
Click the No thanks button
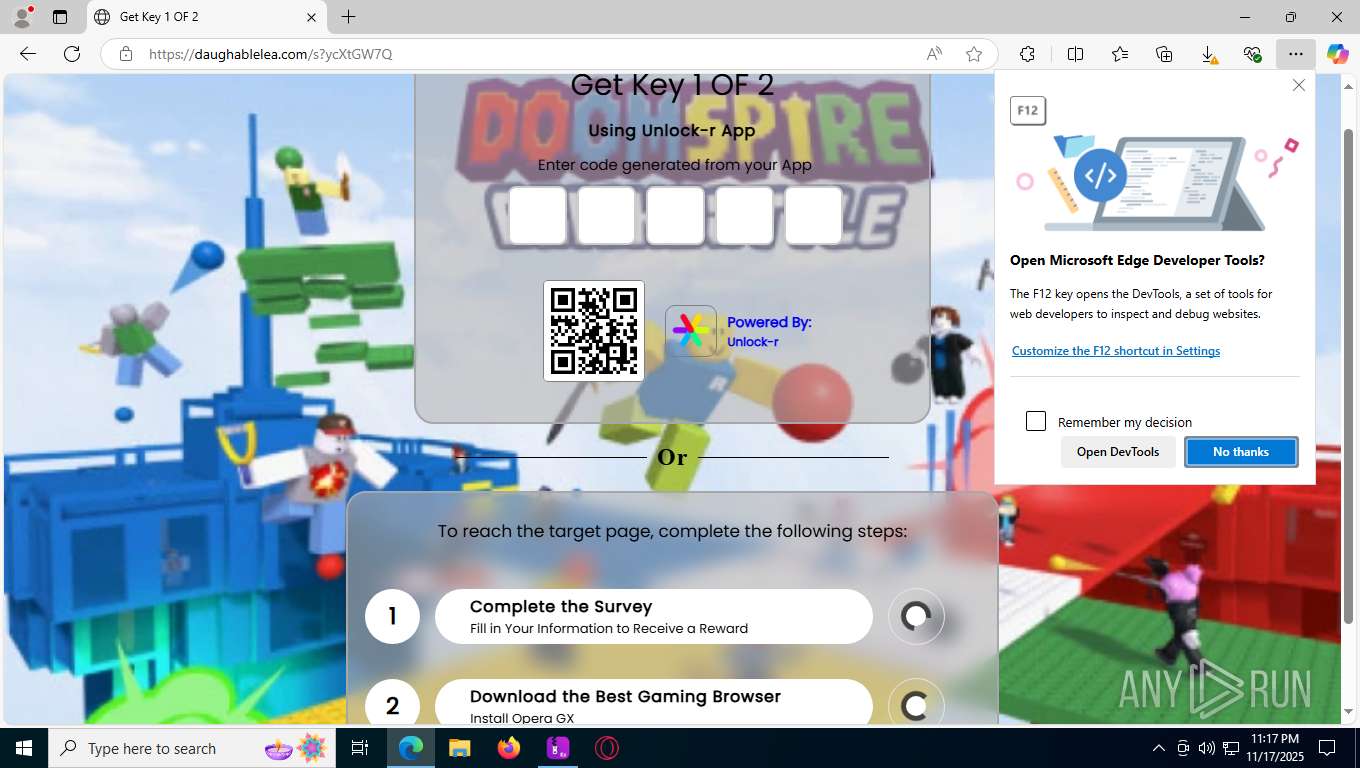pos(1241,452)
